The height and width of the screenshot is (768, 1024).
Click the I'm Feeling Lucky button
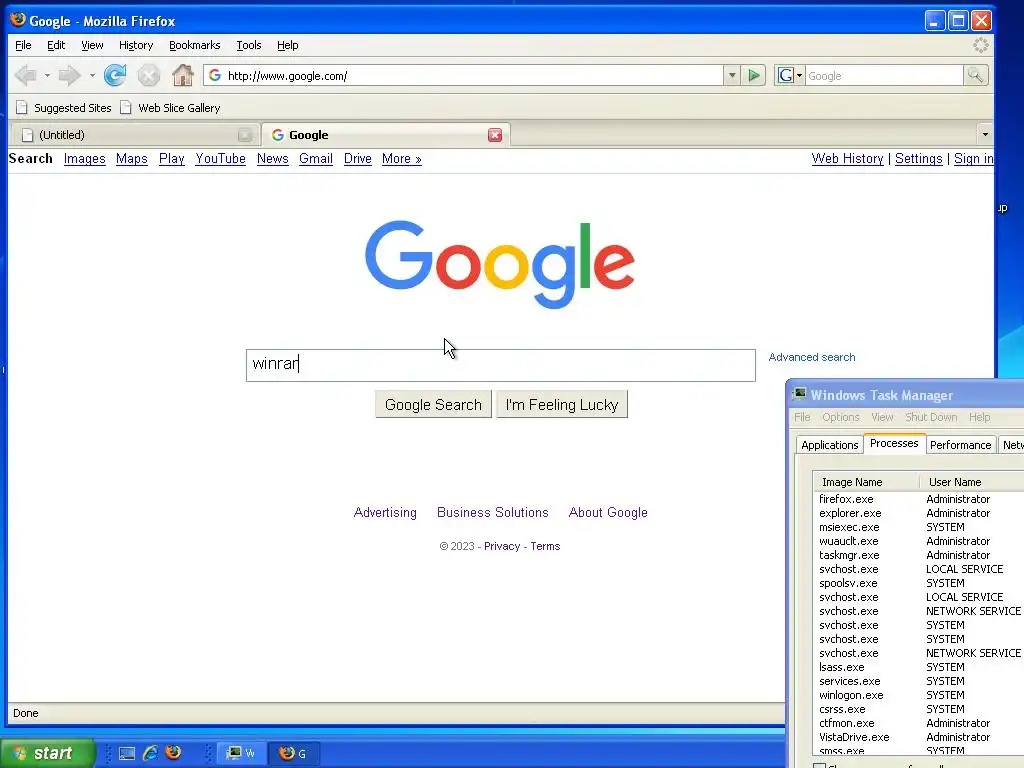562,404
